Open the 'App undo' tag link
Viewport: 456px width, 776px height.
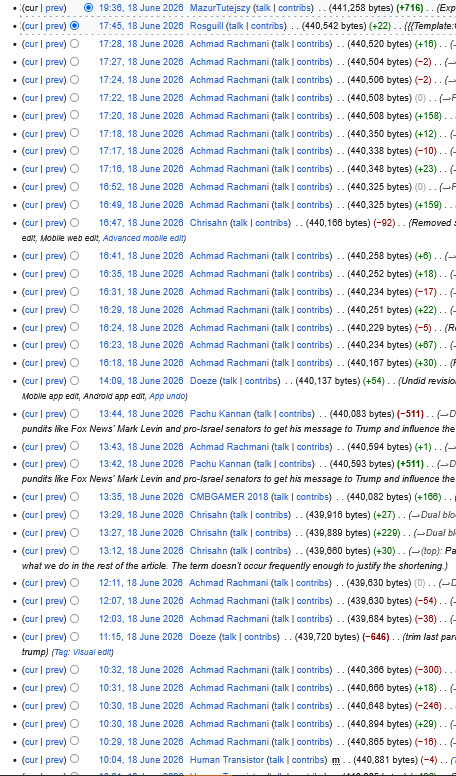click(167, 396)
